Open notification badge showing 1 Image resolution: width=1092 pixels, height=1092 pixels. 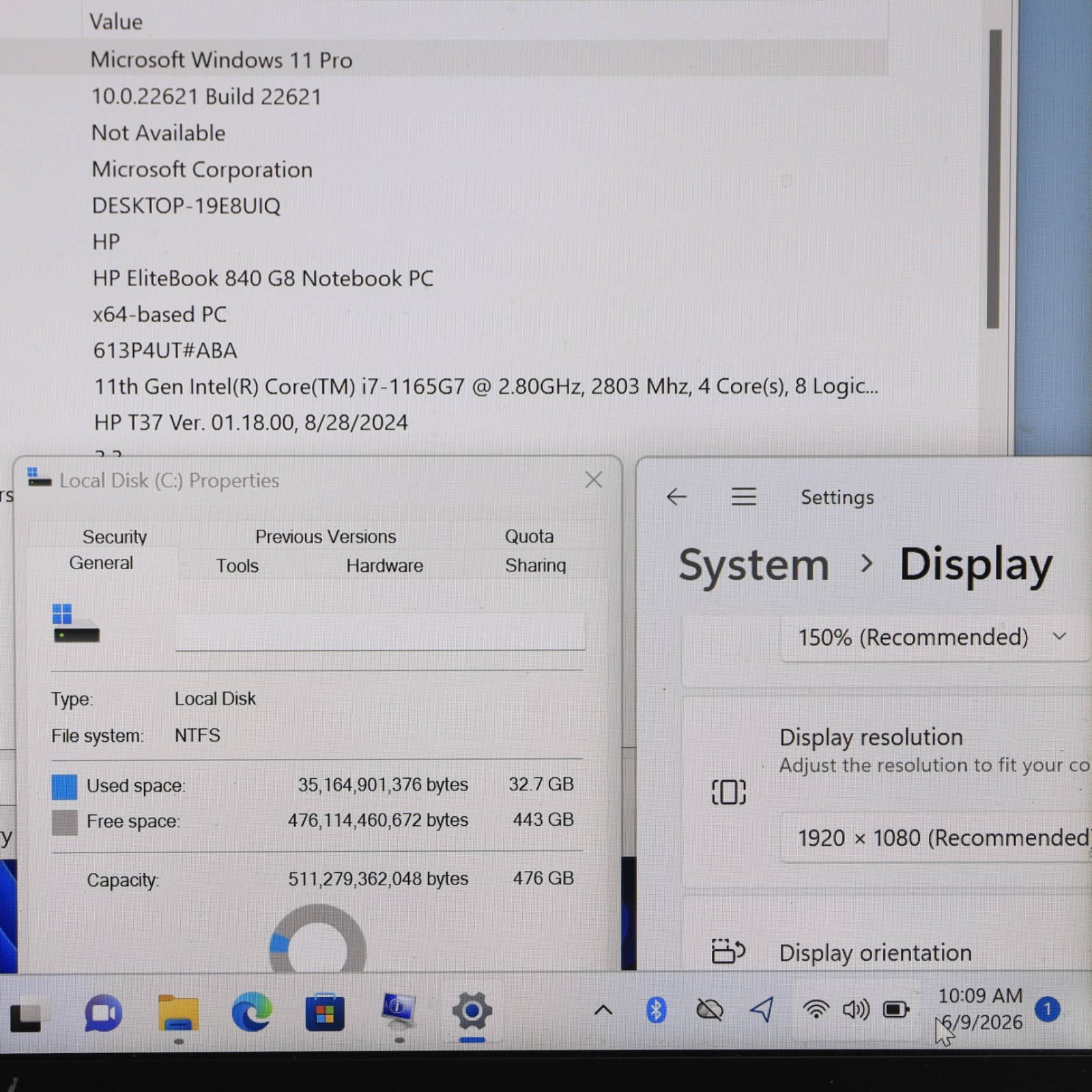click(x=1048, y=1009)
